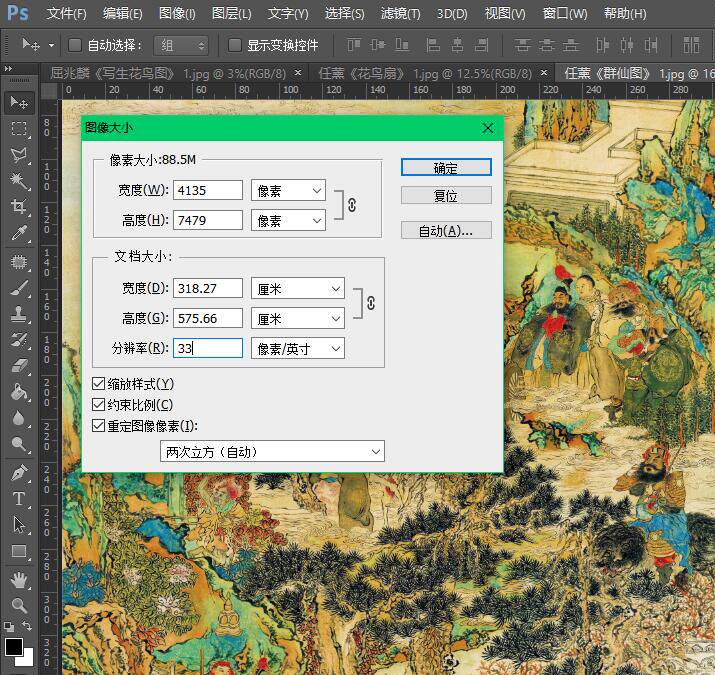Viewport: 715px width, 675px height.
Task: Toggle document size constrain link icon
Action: (371, 303)
